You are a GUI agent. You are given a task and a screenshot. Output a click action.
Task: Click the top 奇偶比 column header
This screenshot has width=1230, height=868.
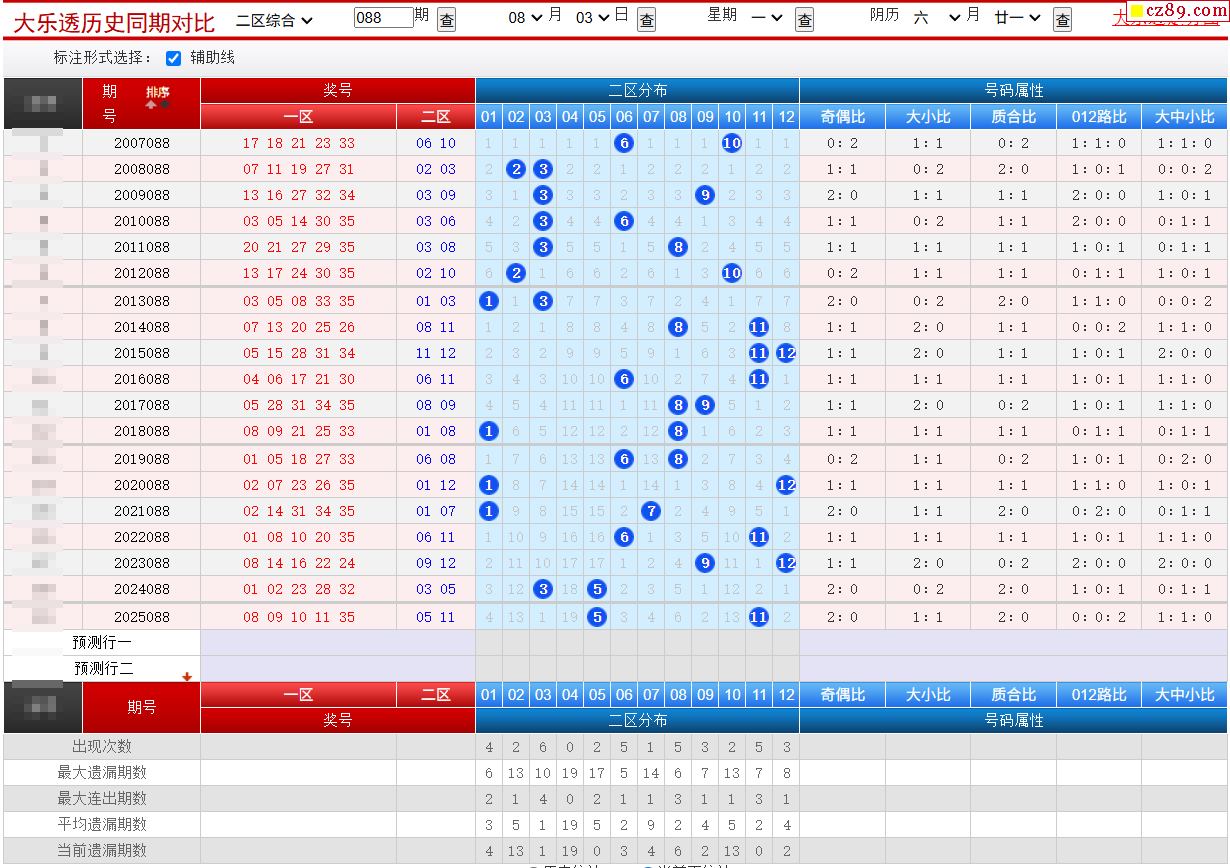tap(842, 117)
